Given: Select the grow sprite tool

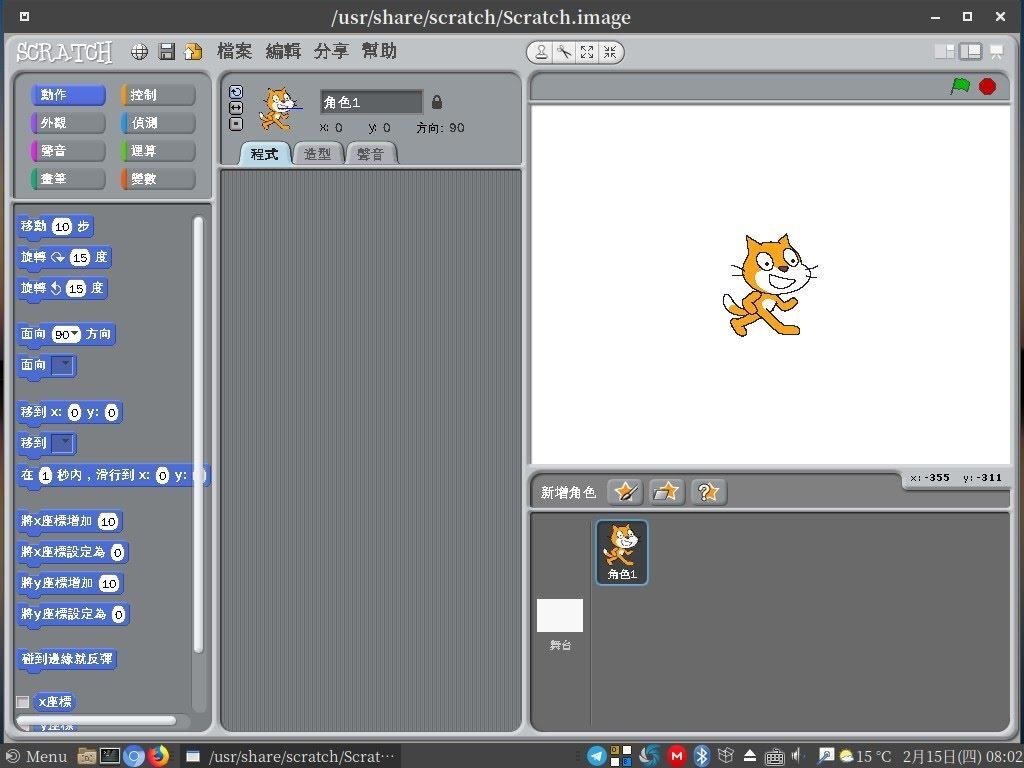Looking at the screenshot, I should tap(587, 52).
